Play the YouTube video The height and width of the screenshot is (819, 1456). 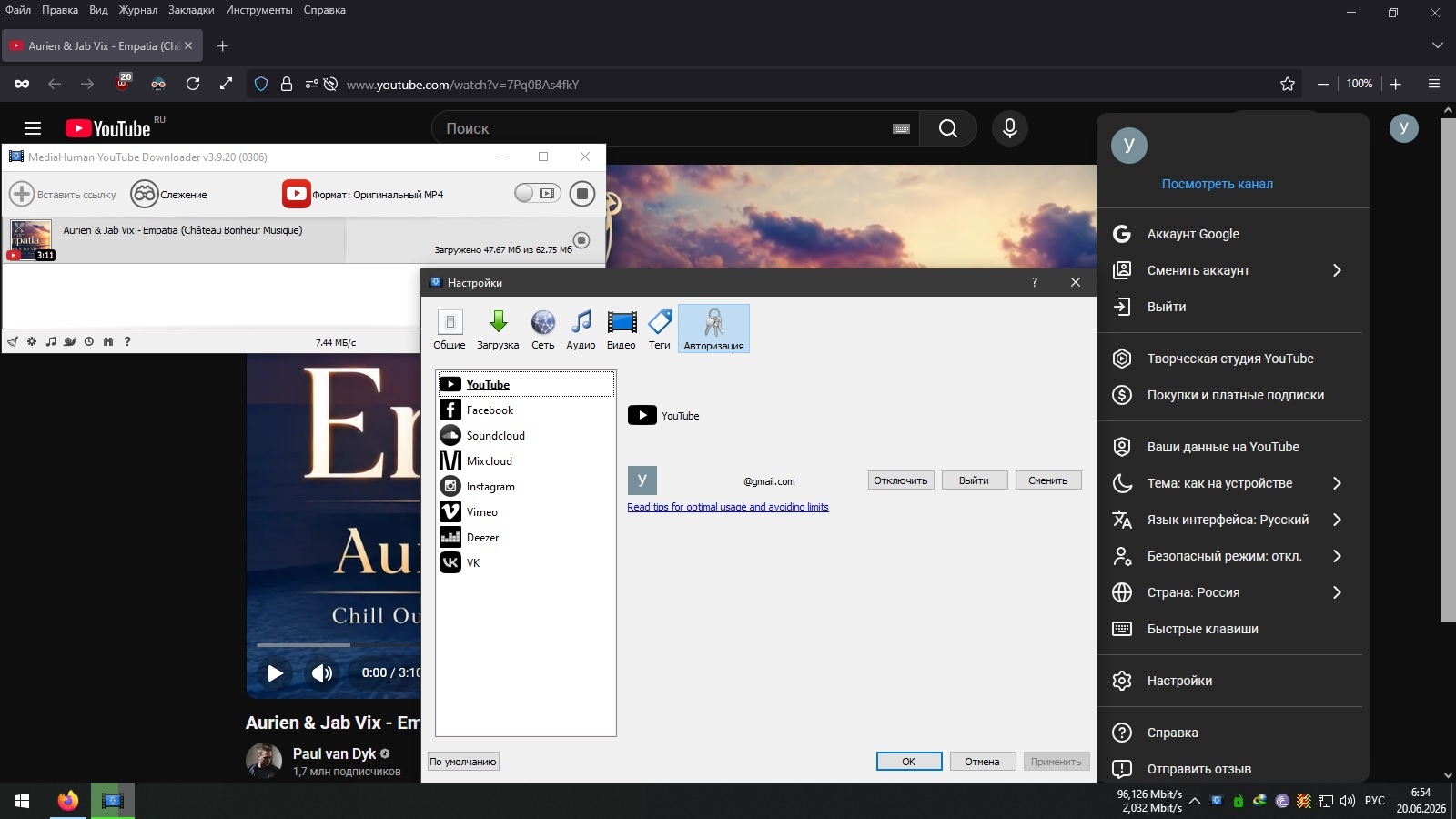[275, 673]
